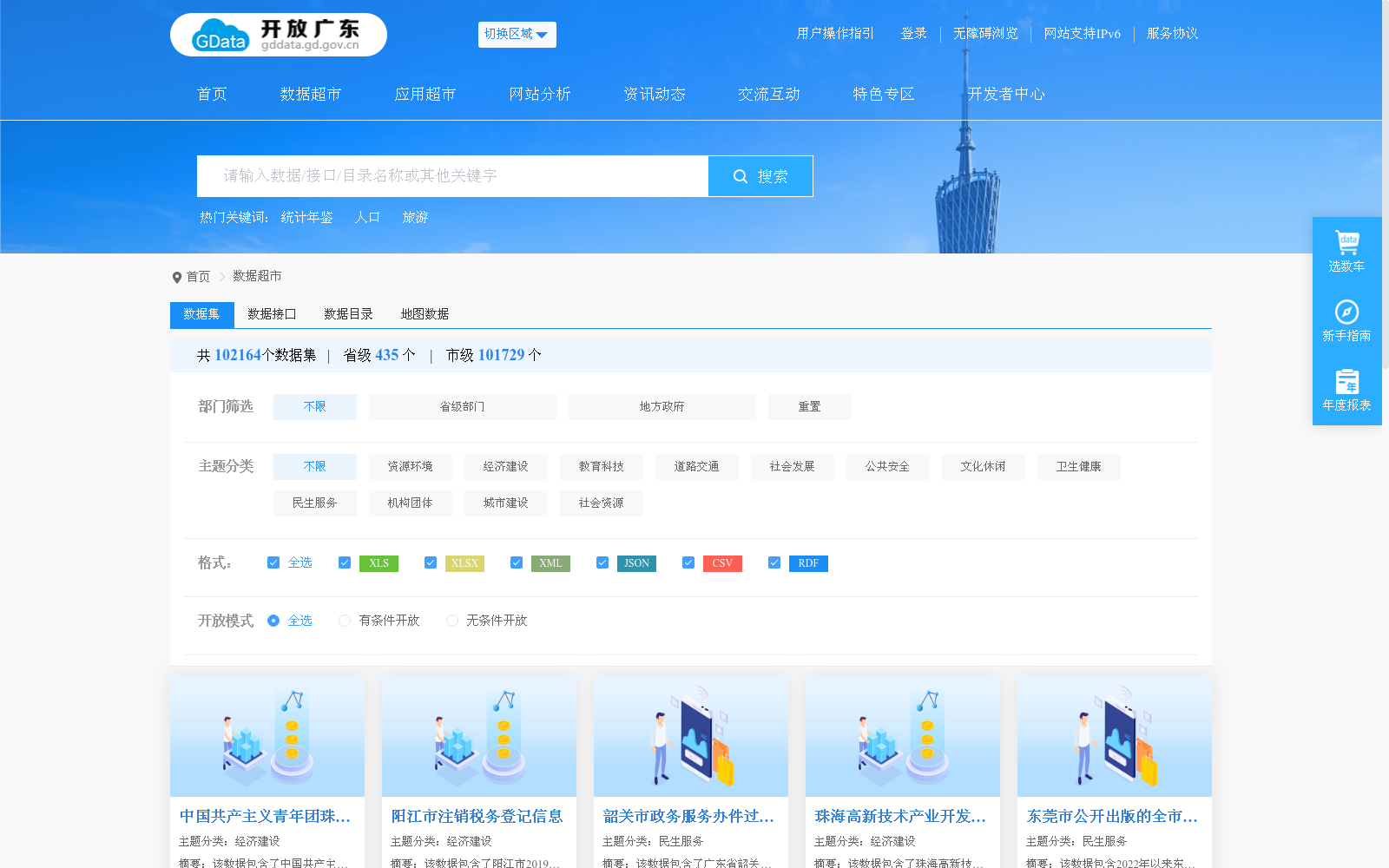
Task: Open the 开发者中心 menu item
Action: click(1007, 94)
